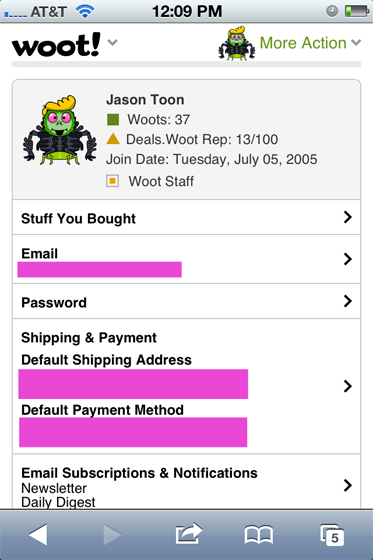
Task: Open the Email settings row
Action: (x=186, y=259)
